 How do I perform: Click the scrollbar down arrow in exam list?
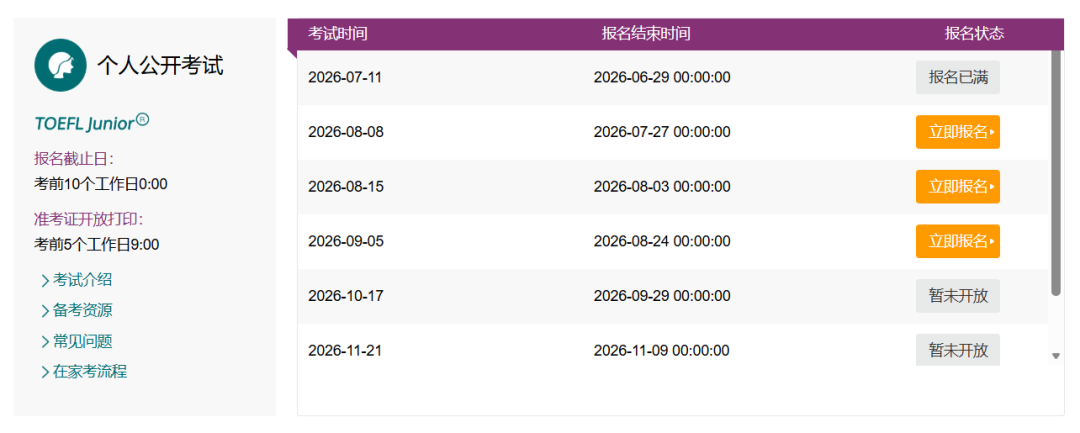pos(1056,356)
